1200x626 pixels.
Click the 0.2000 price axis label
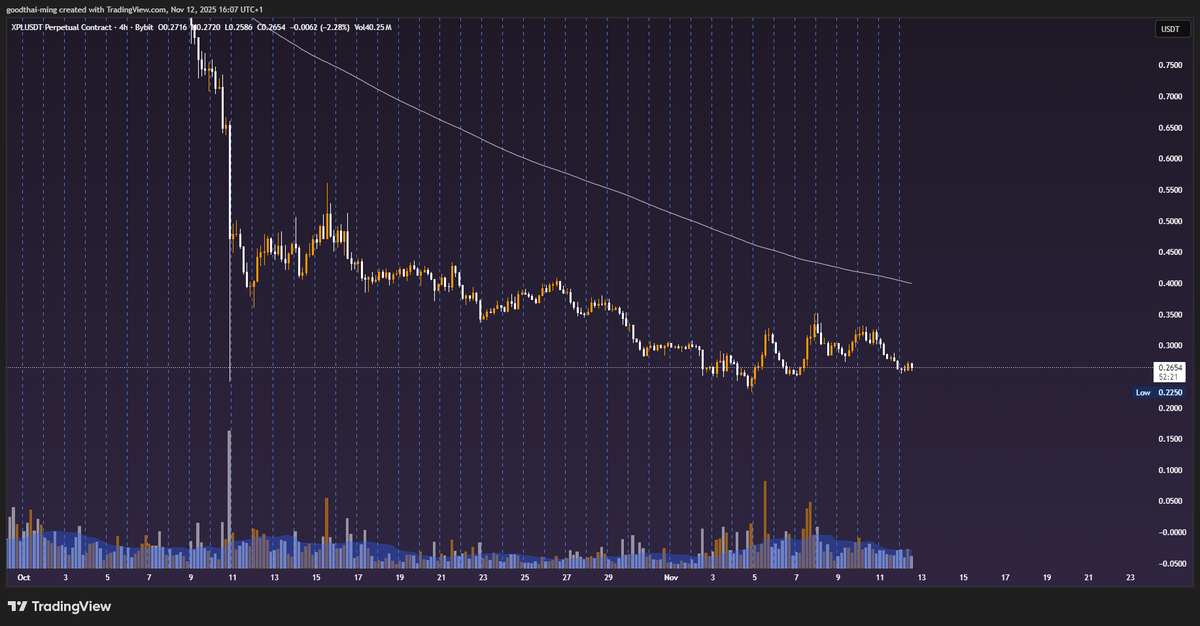click(1170, 408)
